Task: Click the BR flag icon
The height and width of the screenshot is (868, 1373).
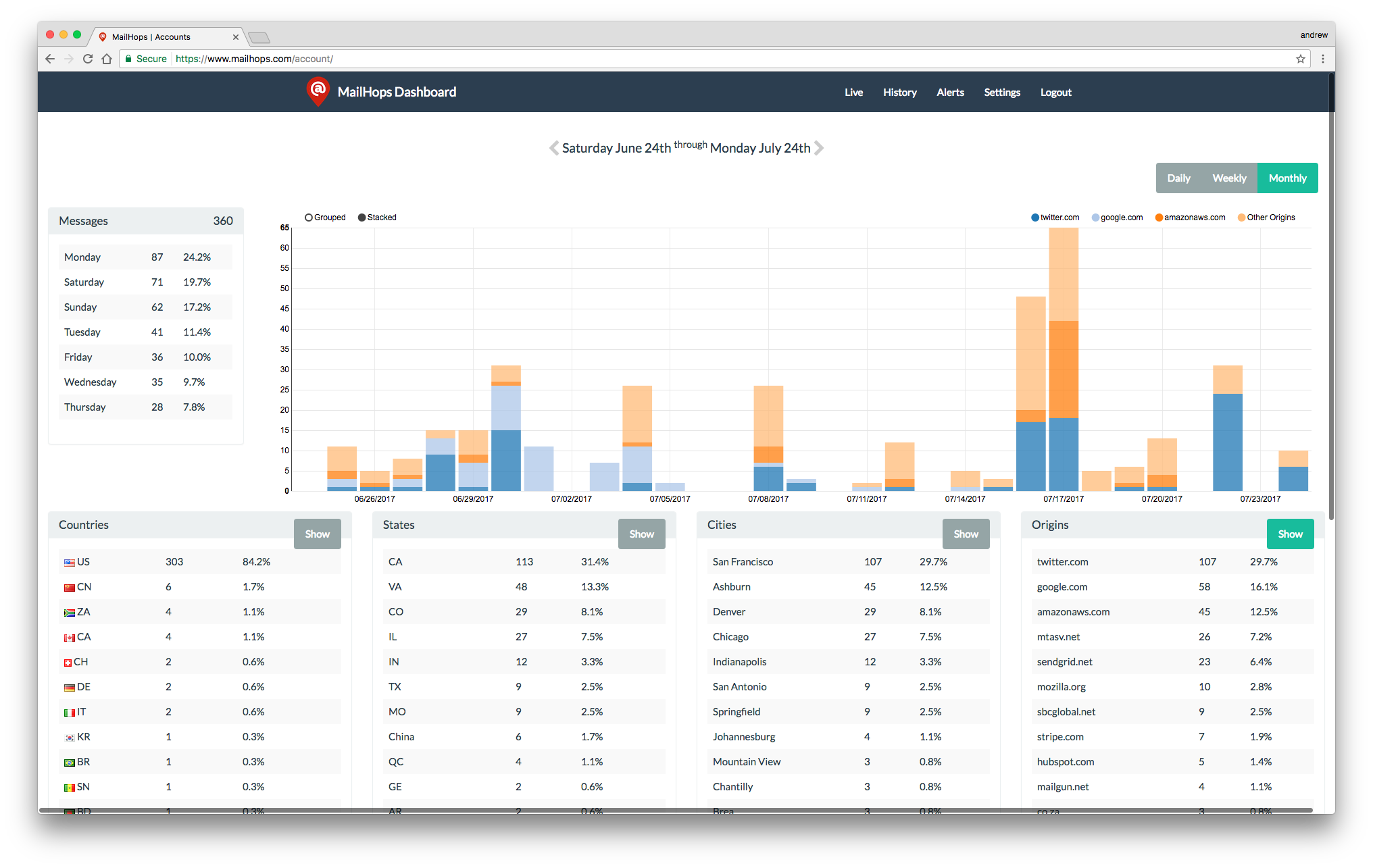Action: point(70,763)
